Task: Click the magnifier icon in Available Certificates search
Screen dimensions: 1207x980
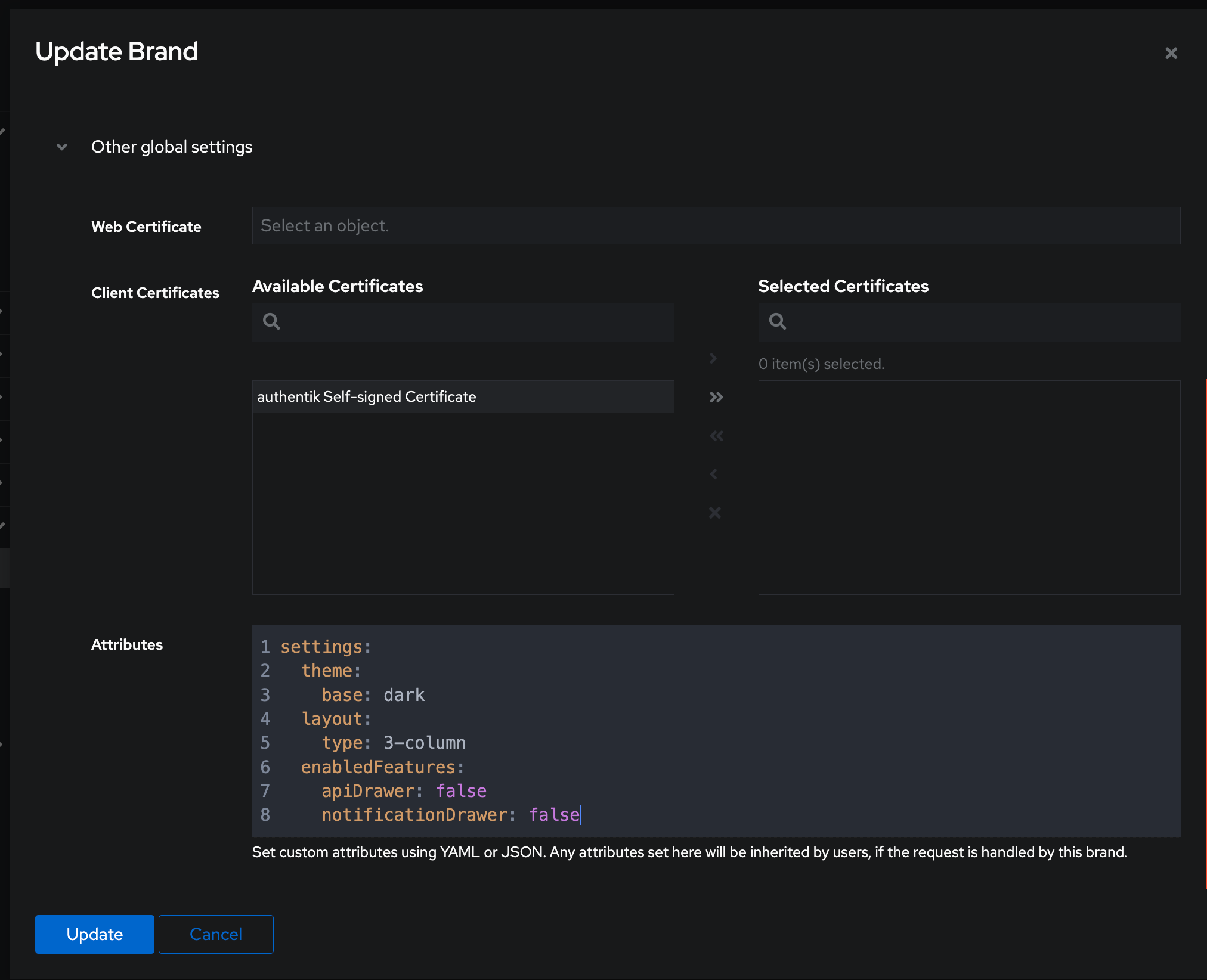Action: 271,321
